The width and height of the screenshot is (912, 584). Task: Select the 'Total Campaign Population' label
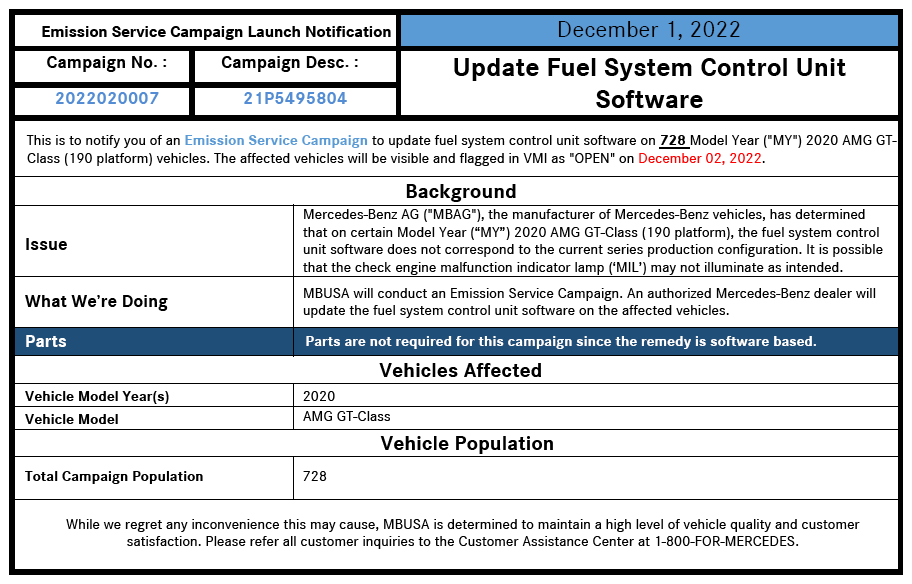pos(114,476)
